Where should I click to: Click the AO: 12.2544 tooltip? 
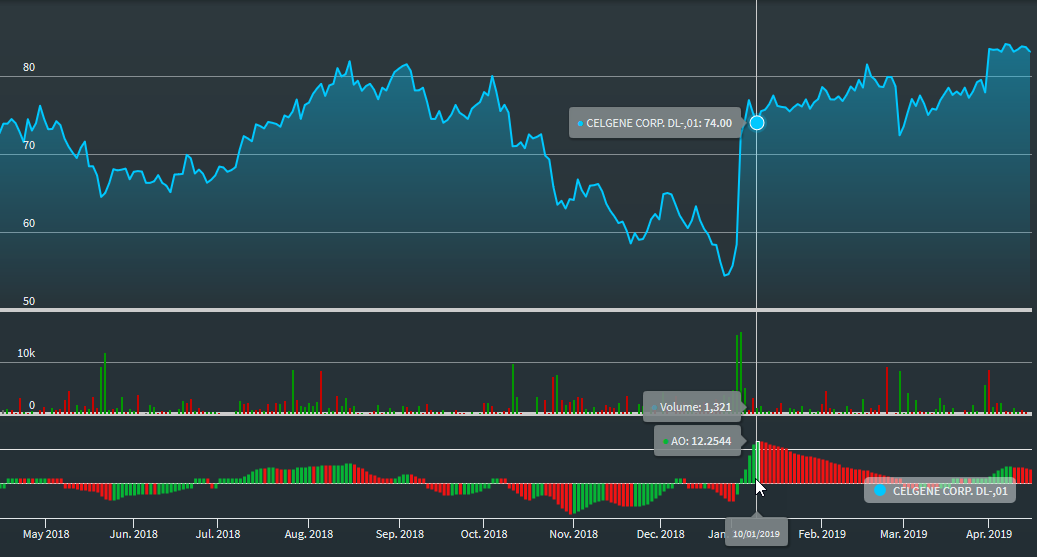pos(696,441)
